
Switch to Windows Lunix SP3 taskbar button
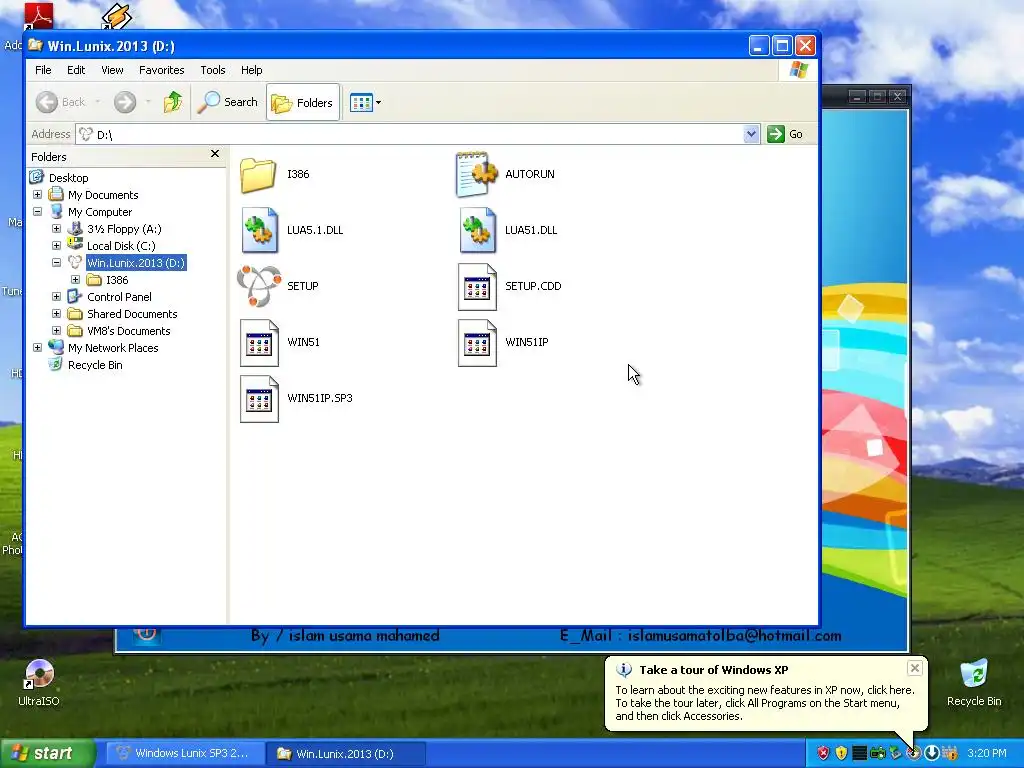[185, 754]
